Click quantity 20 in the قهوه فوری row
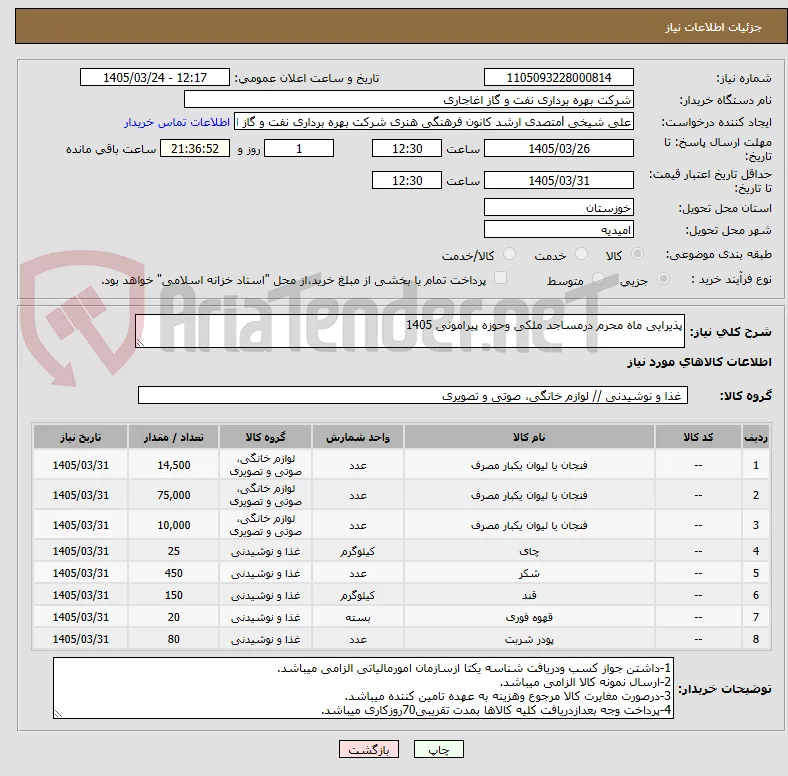This screenshot has width=788, height=776. [173, 617]
